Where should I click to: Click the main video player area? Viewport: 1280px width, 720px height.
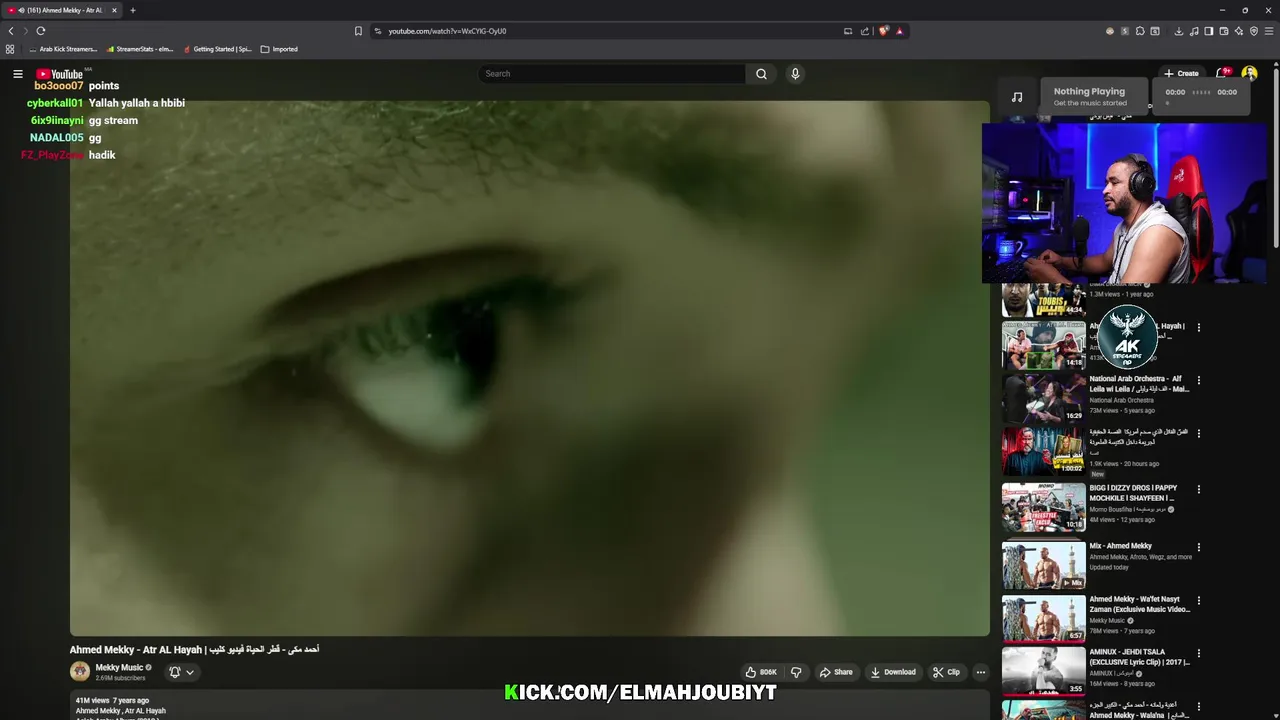tap(530, 368)
